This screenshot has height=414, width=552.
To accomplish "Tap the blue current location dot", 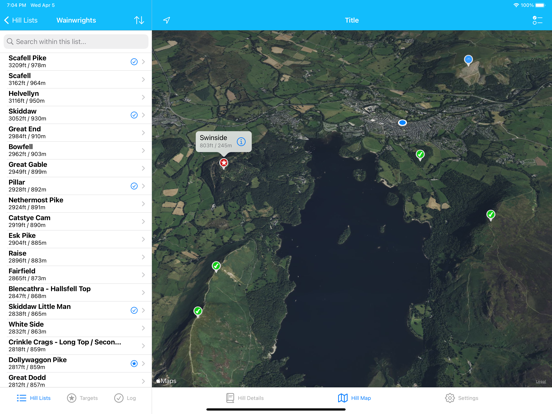I will point(402,123).
